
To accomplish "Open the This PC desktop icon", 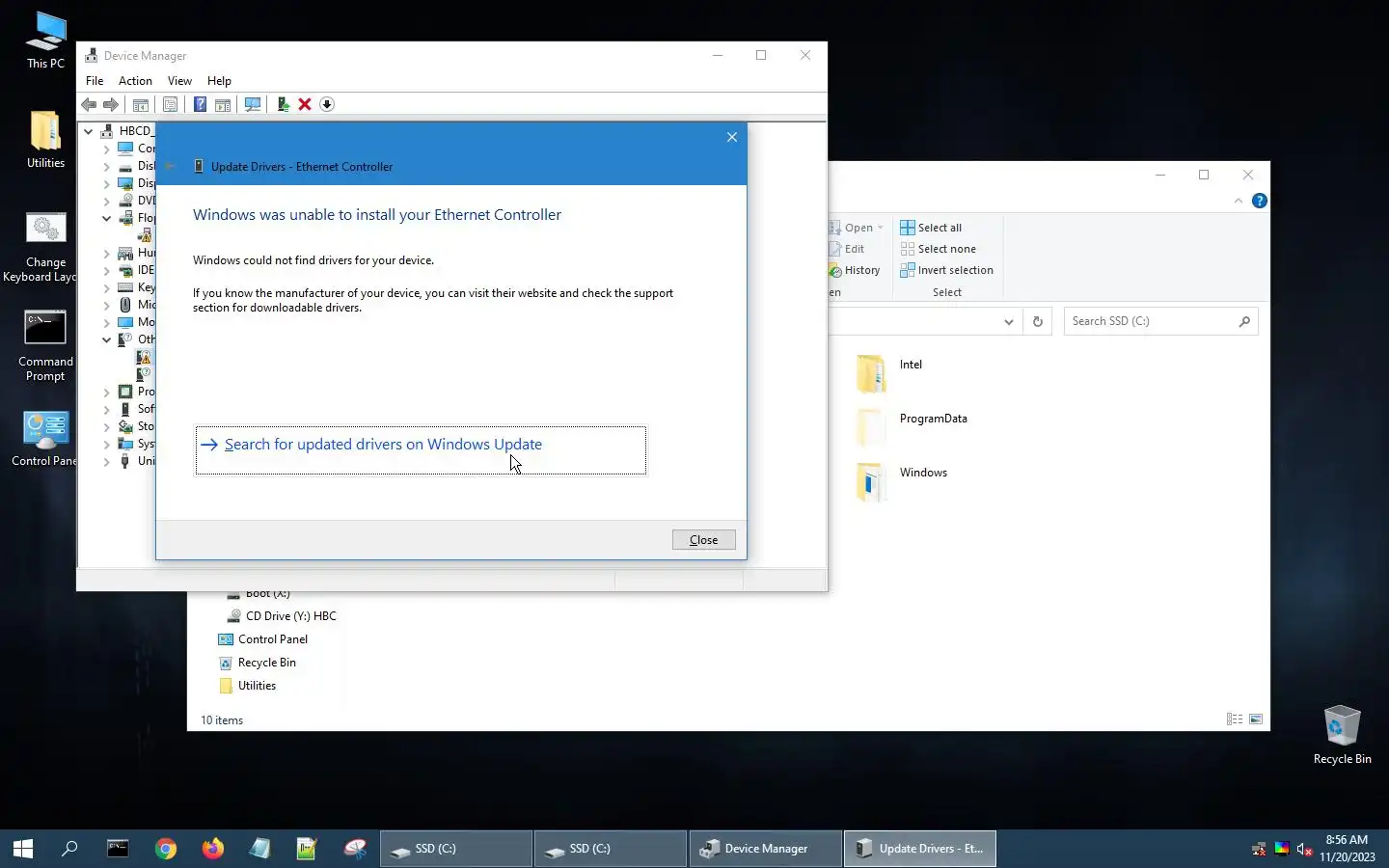I will 45,41.
